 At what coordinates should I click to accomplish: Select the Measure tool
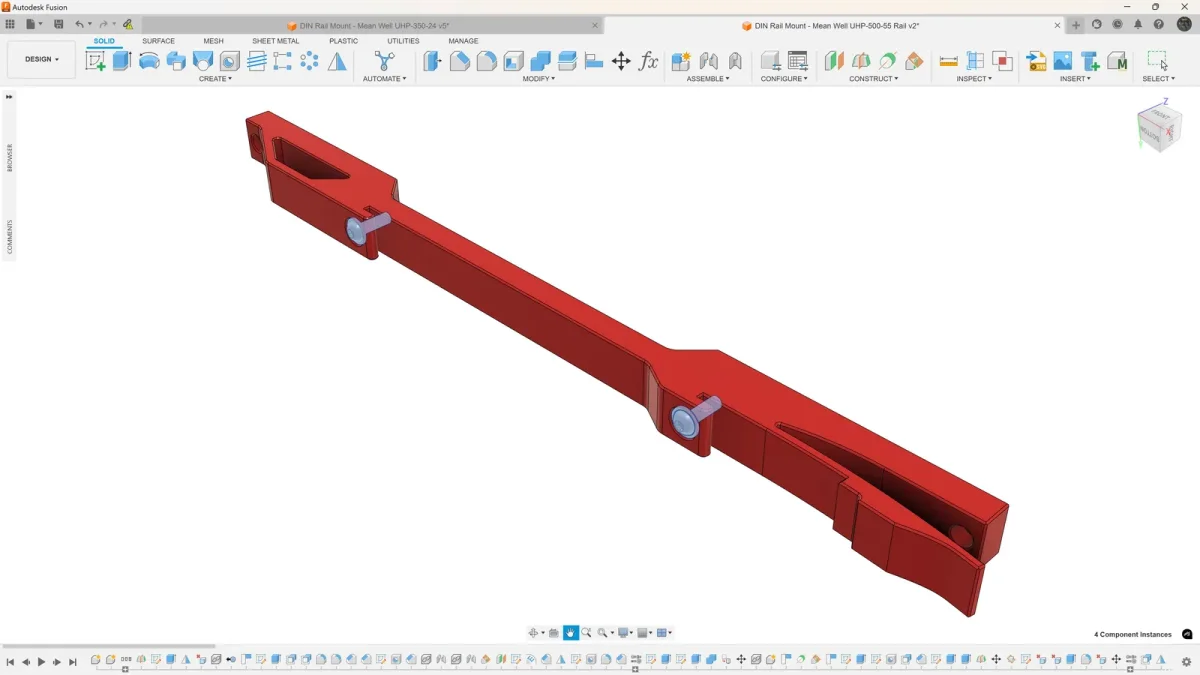[x=949, y=61]
